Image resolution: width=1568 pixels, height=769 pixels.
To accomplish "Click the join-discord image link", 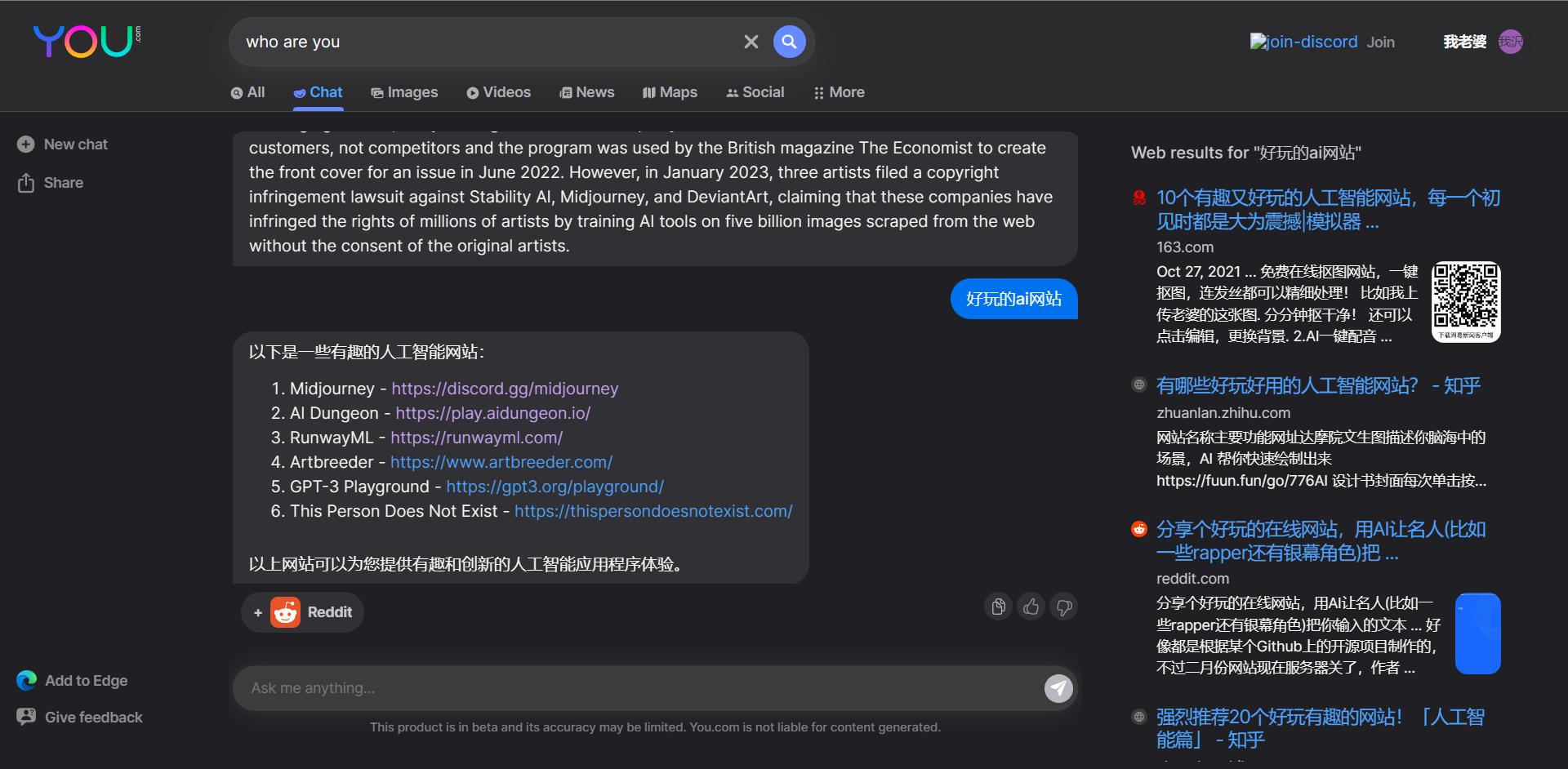I will pyautogui.click(x=1303, y=42).
